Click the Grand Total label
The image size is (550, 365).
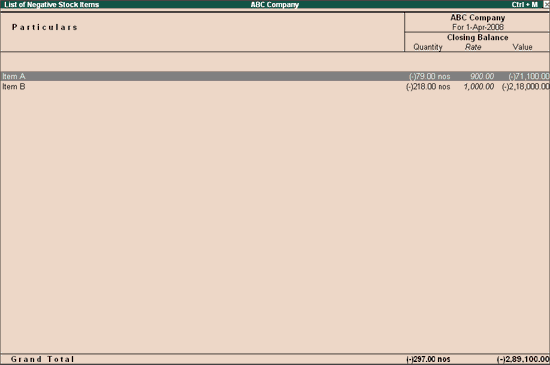point(42,359)
